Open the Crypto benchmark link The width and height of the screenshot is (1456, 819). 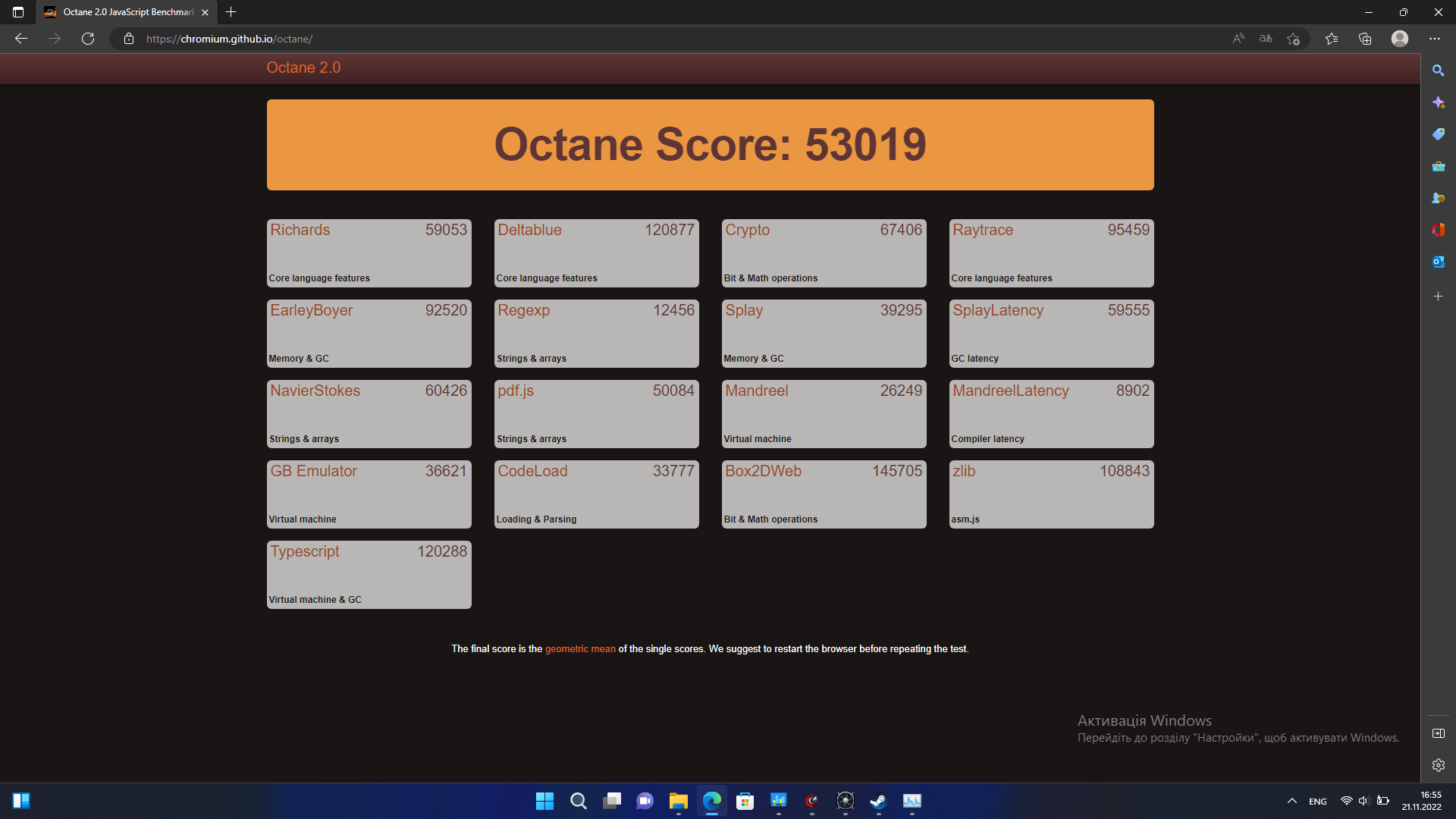pyautogui.click(x=747, y=230)
